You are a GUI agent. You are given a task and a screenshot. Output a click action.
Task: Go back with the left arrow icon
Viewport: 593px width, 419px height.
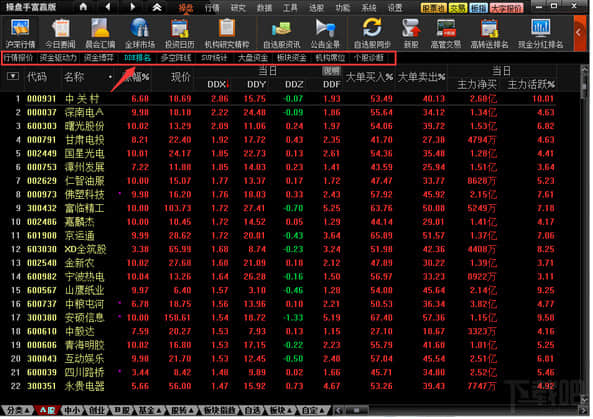108,7
